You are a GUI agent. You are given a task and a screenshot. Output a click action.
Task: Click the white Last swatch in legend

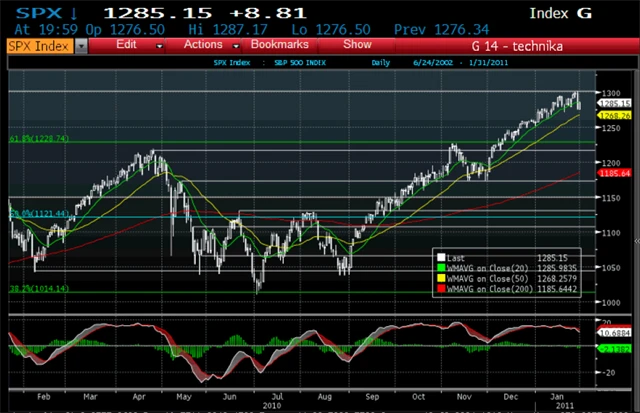click(x=441, y=258)
